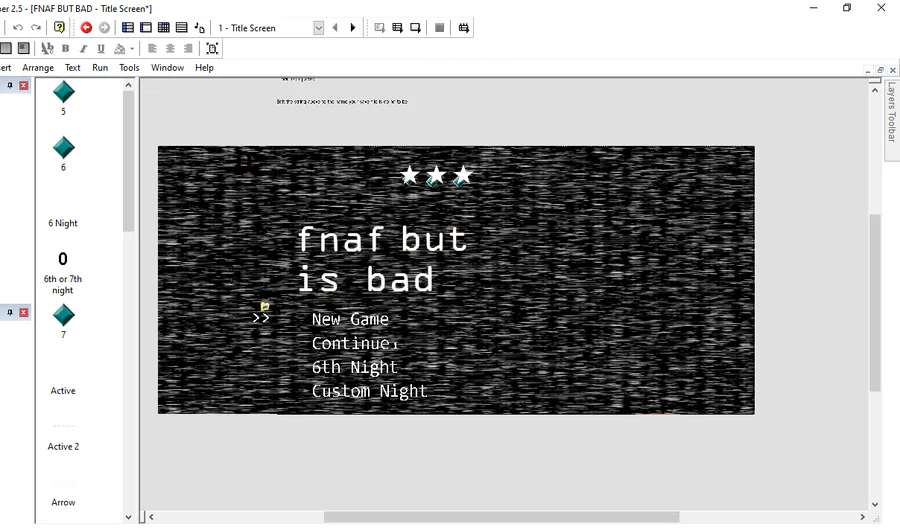Screen dimensions: 900x530
Task: Click the center-in-frame icon
Action: click(212, 49)
